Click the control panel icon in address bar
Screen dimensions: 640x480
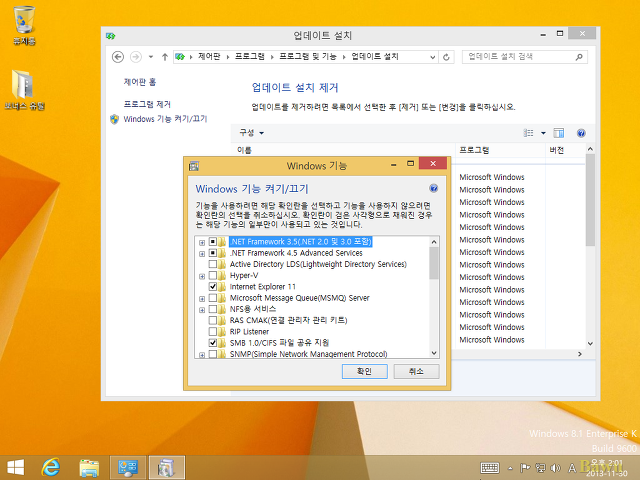coord(180,57)
